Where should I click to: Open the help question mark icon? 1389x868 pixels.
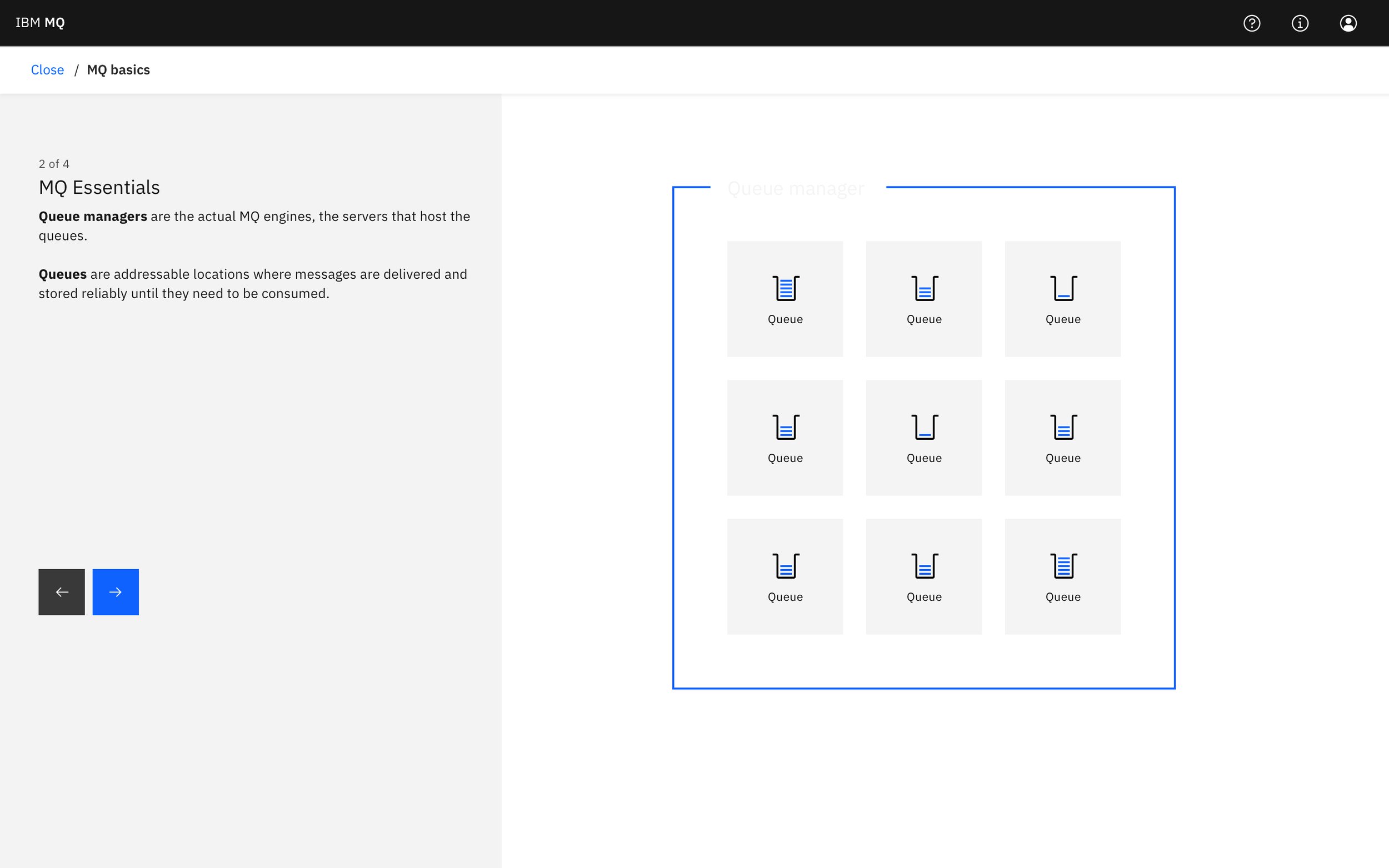click(x=1252, y=23)
